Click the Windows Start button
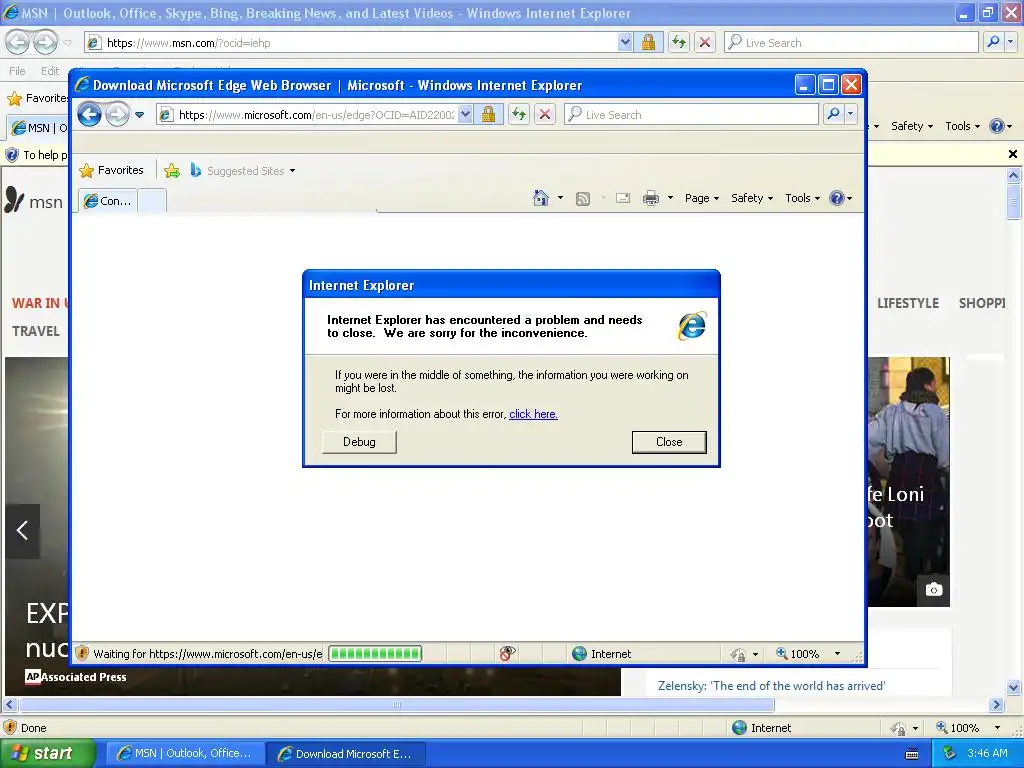Screen dimensions: 1024x768 (x=47, y=753)
